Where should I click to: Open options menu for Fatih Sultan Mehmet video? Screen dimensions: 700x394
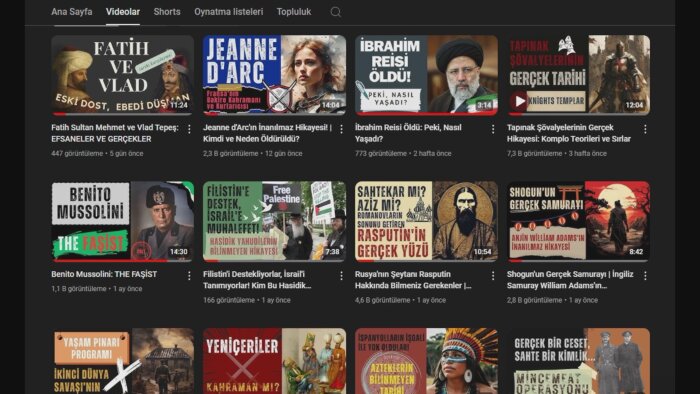click(189, 129)
